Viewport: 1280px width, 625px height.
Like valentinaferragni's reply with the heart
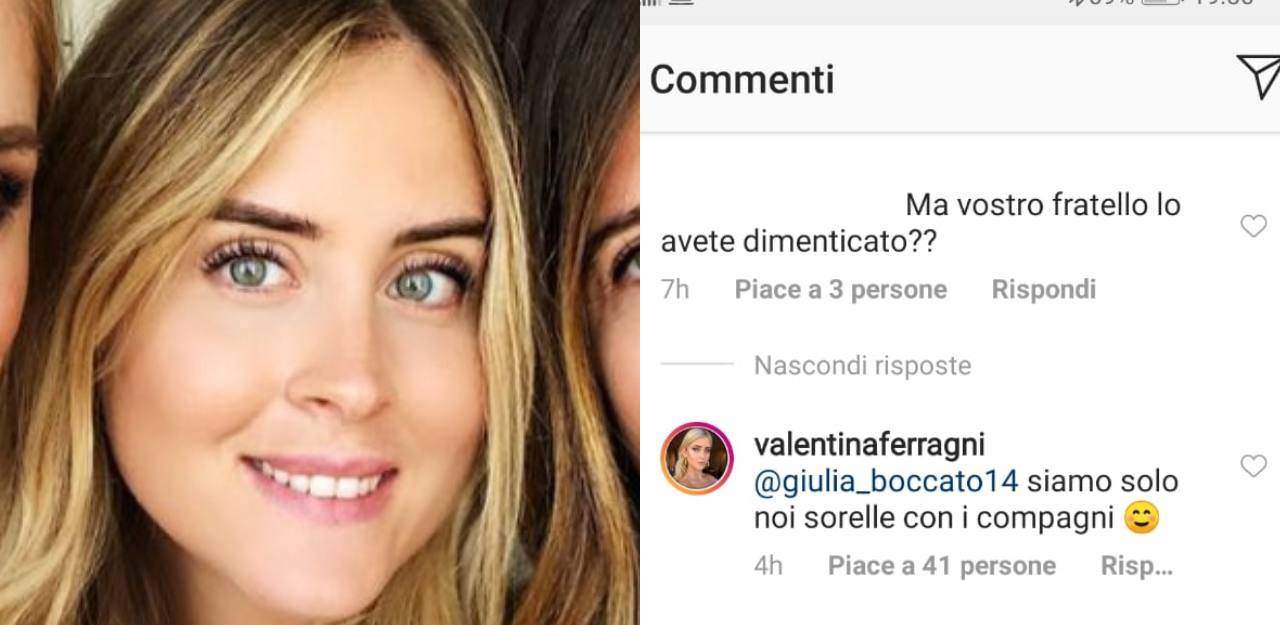tap(1253, 465)
